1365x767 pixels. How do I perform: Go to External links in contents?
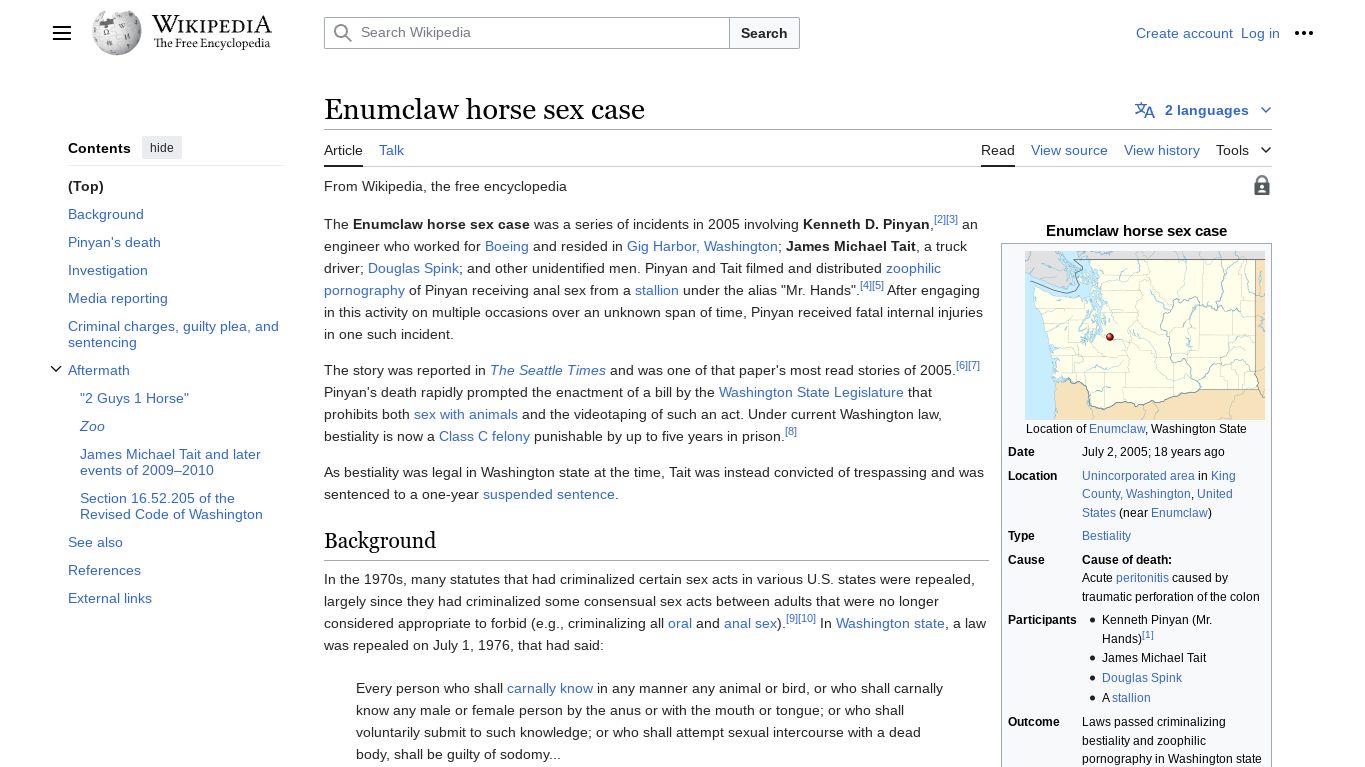(x=110, y=598)
